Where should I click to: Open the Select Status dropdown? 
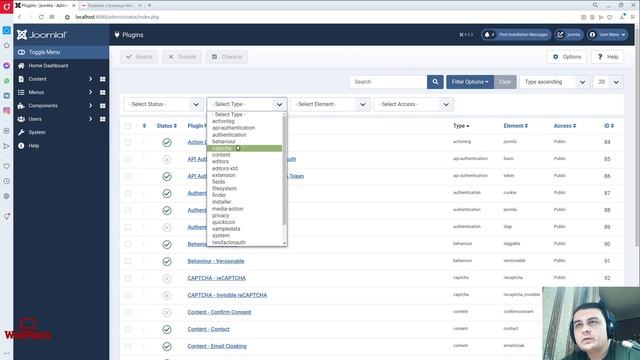(x=163, y=104)
